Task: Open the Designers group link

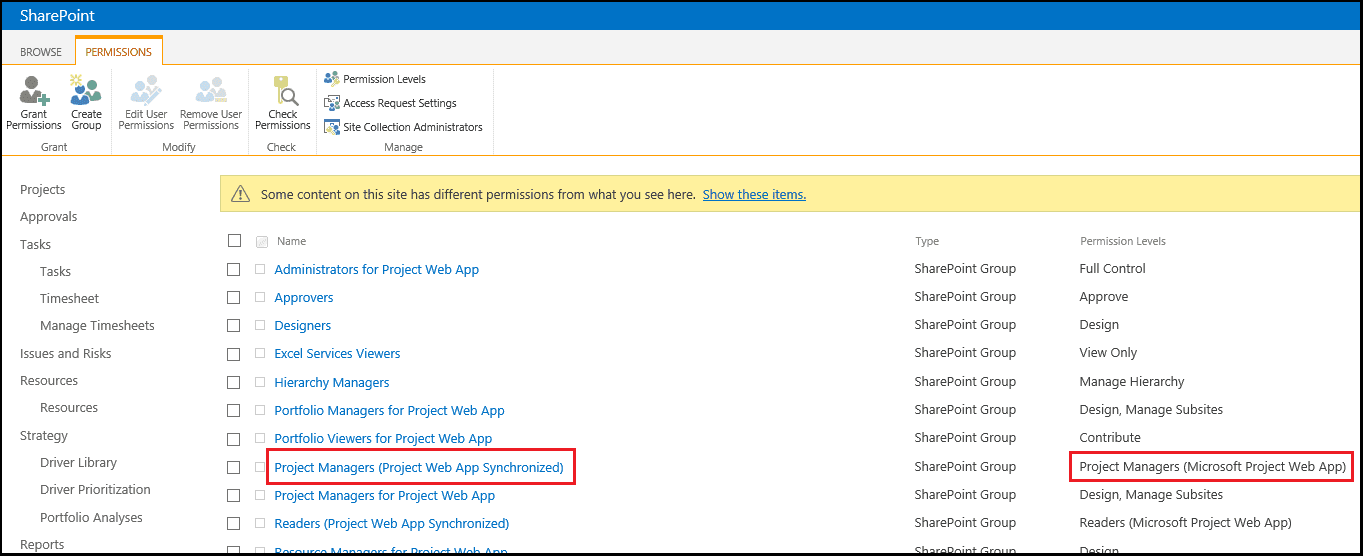Action: pyautogui.click(x=302, y=325)
